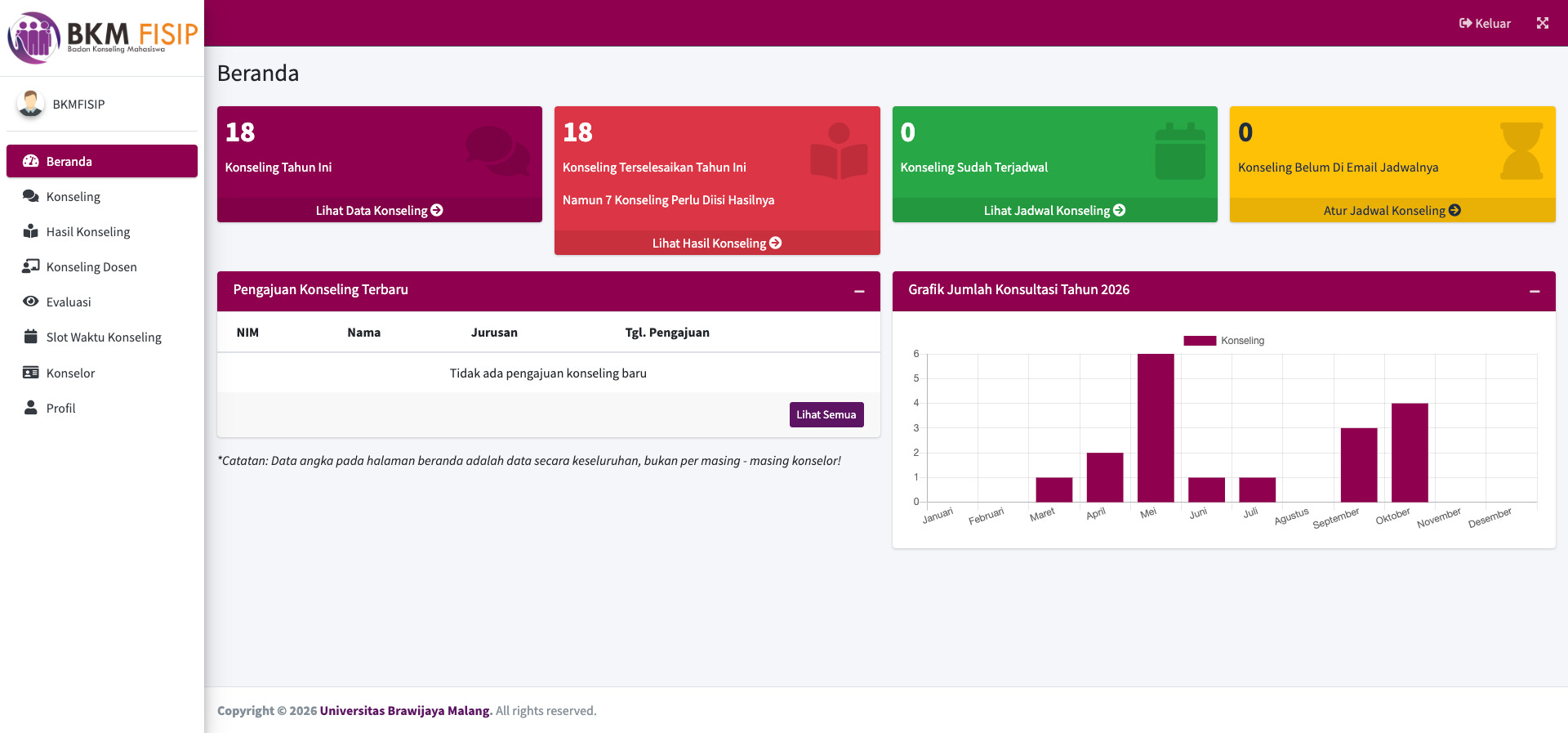Click the Slot Waktu Konseling calendar icon
The width and height of the screenshot is (1568, 733).
click(31, 337)
